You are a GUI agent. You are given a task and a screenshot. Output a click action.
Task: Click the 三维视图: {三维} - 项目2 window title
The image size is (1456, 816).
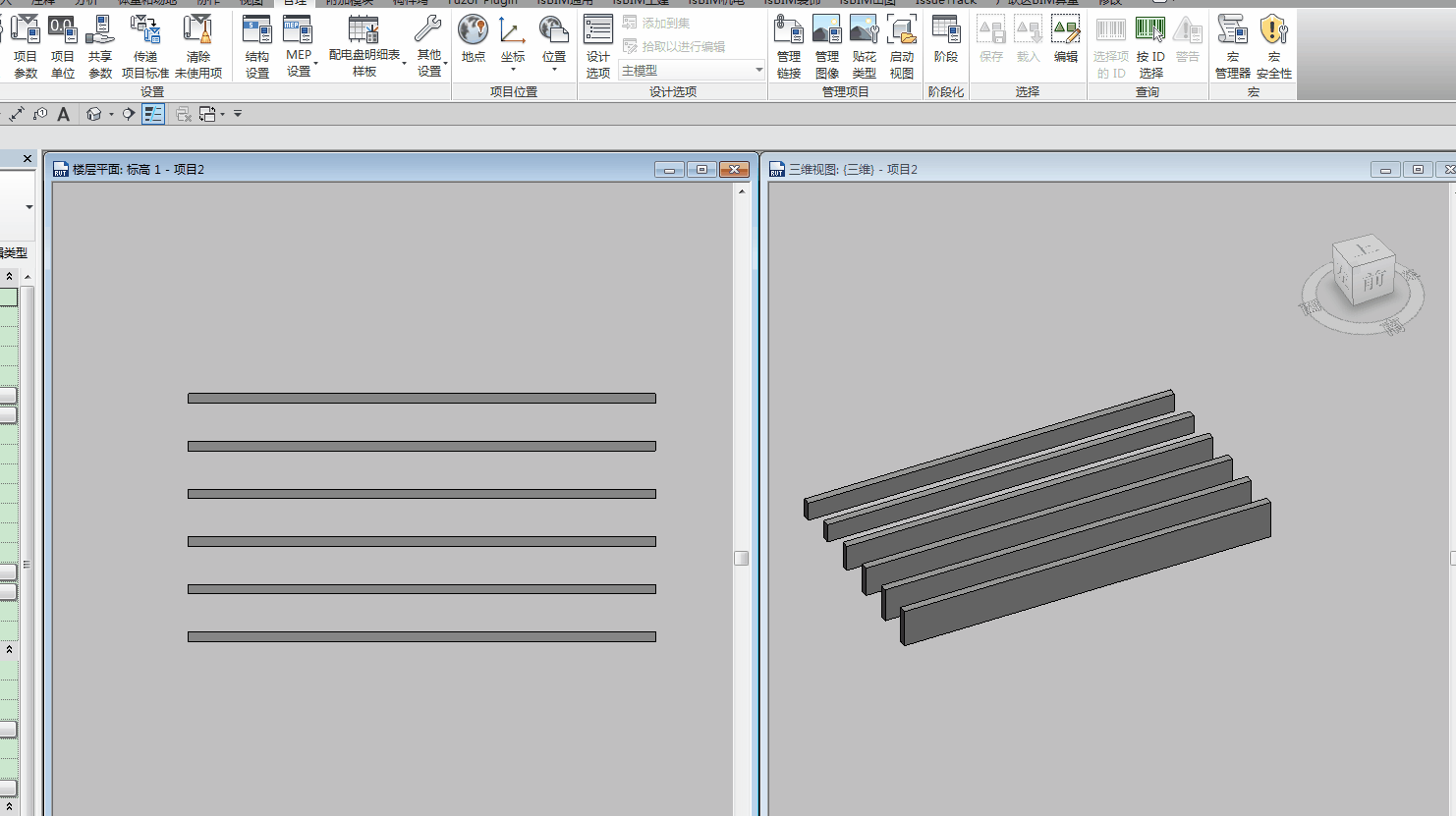point(853,170)
